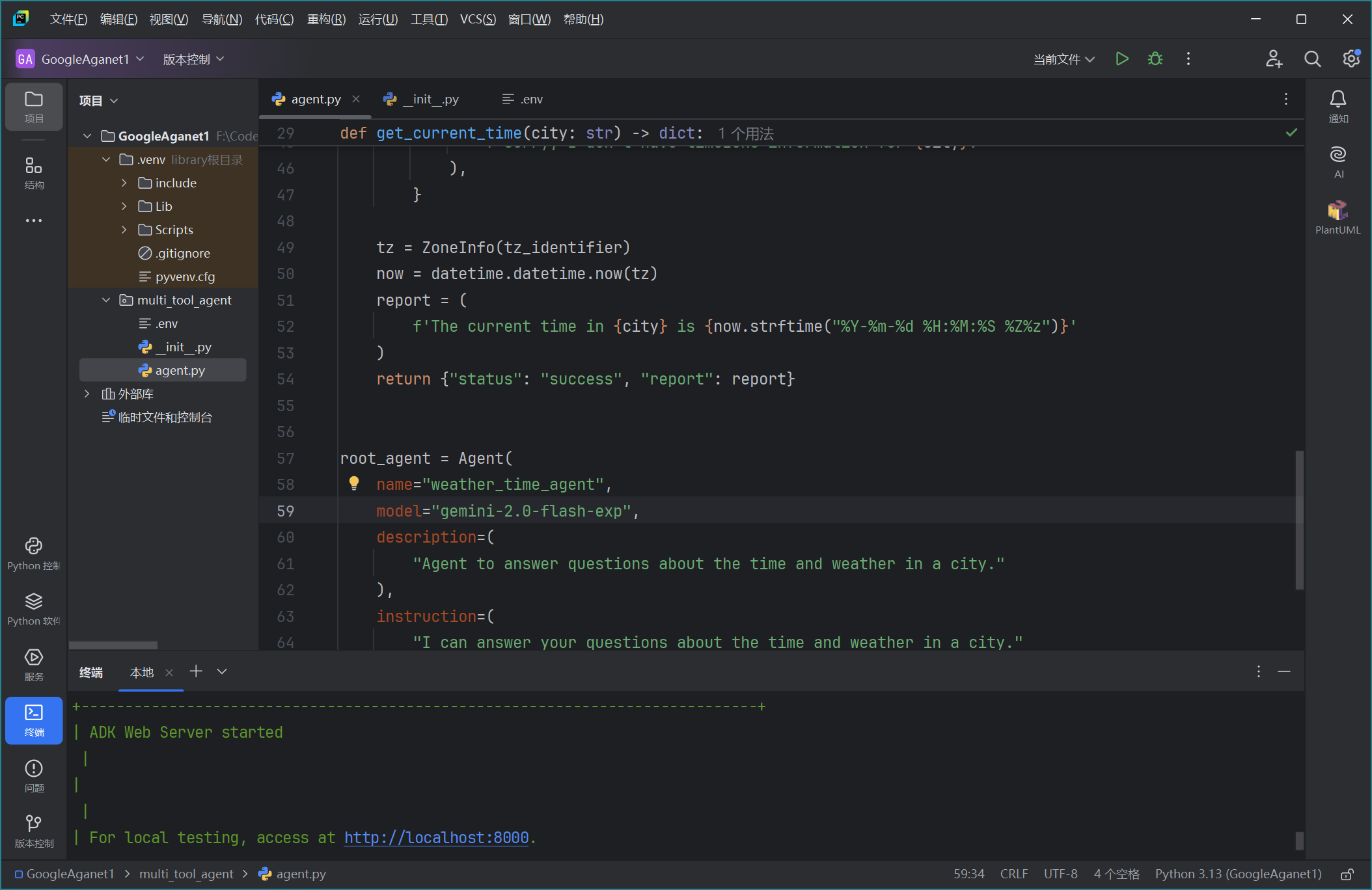This screenshot has width=1372, height=890.
Task: Click the intention lightbulb on line 58
Action: click(x=354, y=483)
